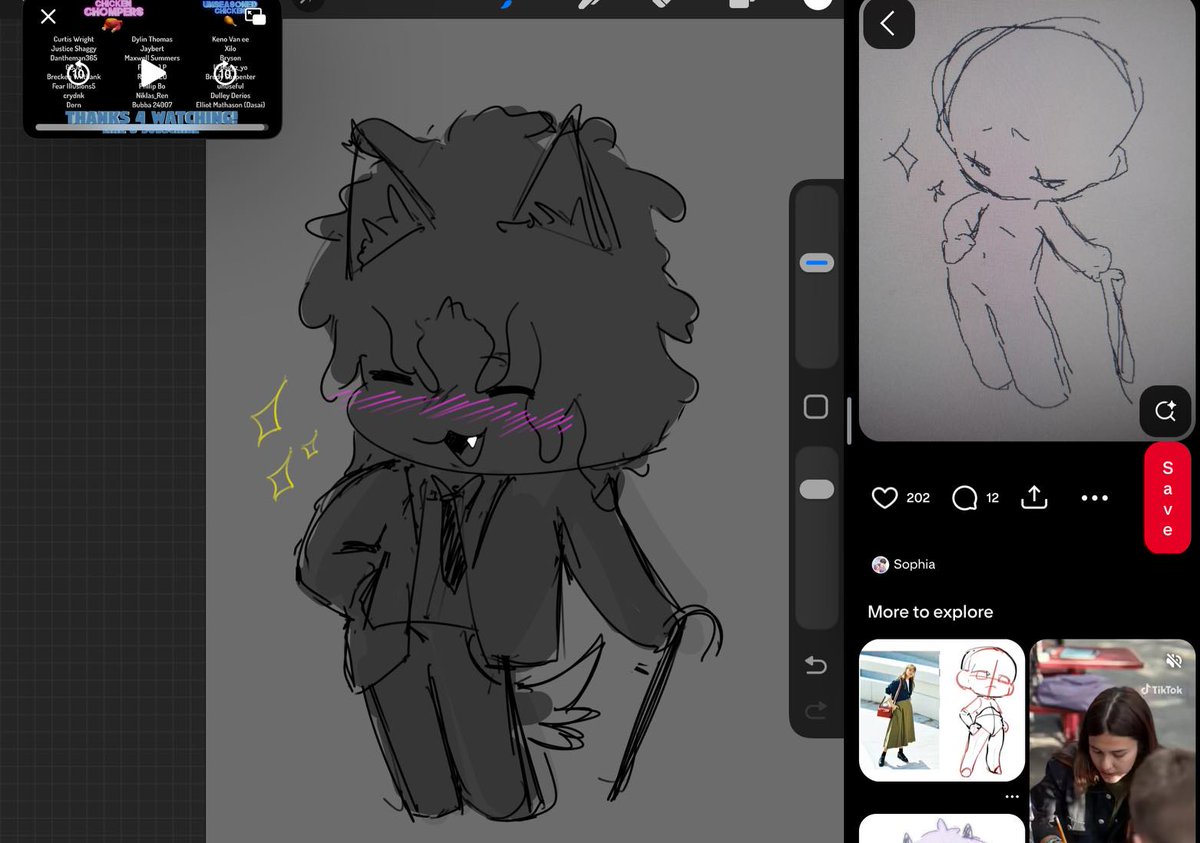This screenshot has height=843, width=1200.
Task: Open the 12 comments count
Action: [992, 497]
